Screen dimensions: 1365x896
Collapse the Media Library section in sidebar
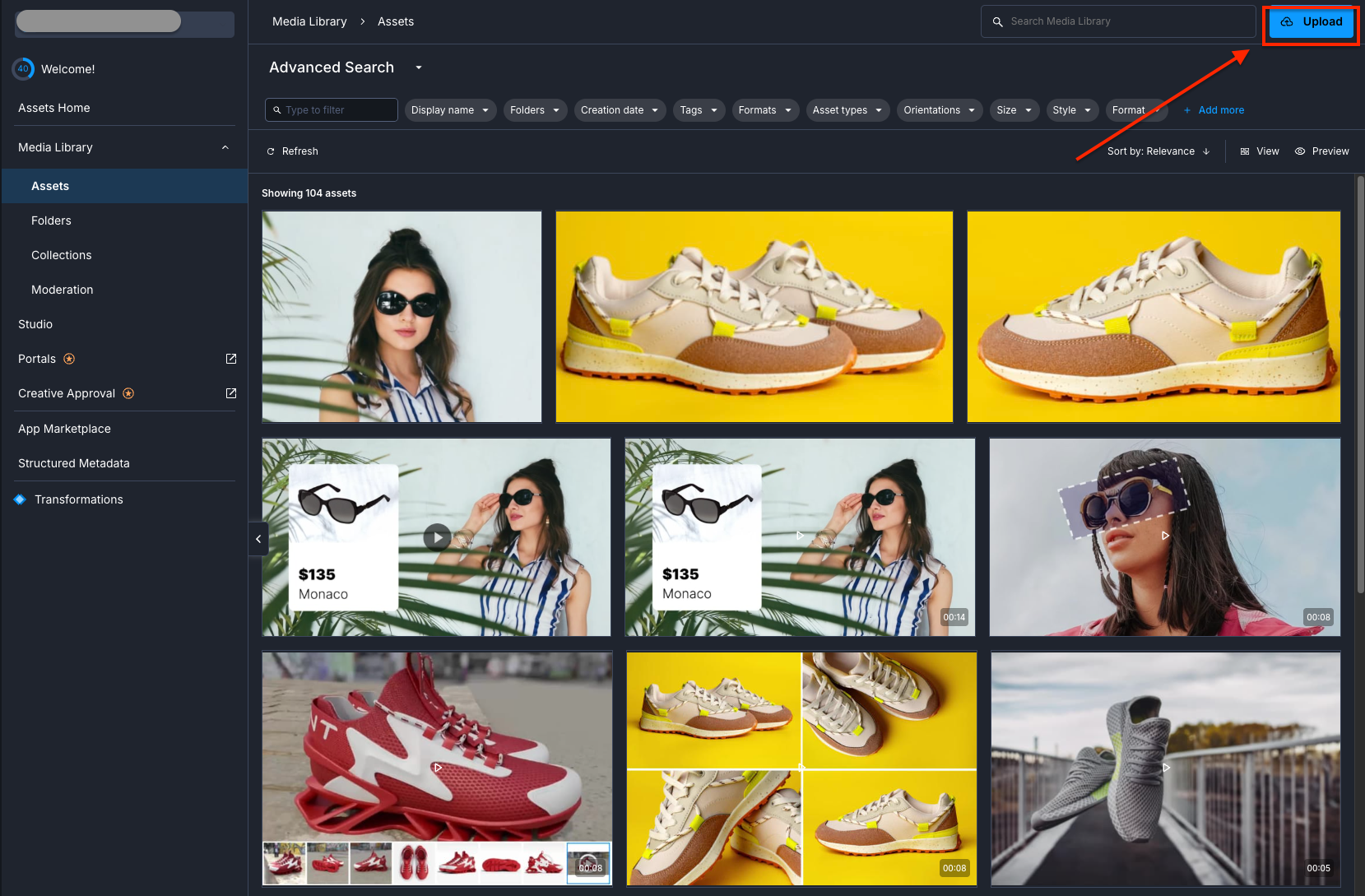225,146
